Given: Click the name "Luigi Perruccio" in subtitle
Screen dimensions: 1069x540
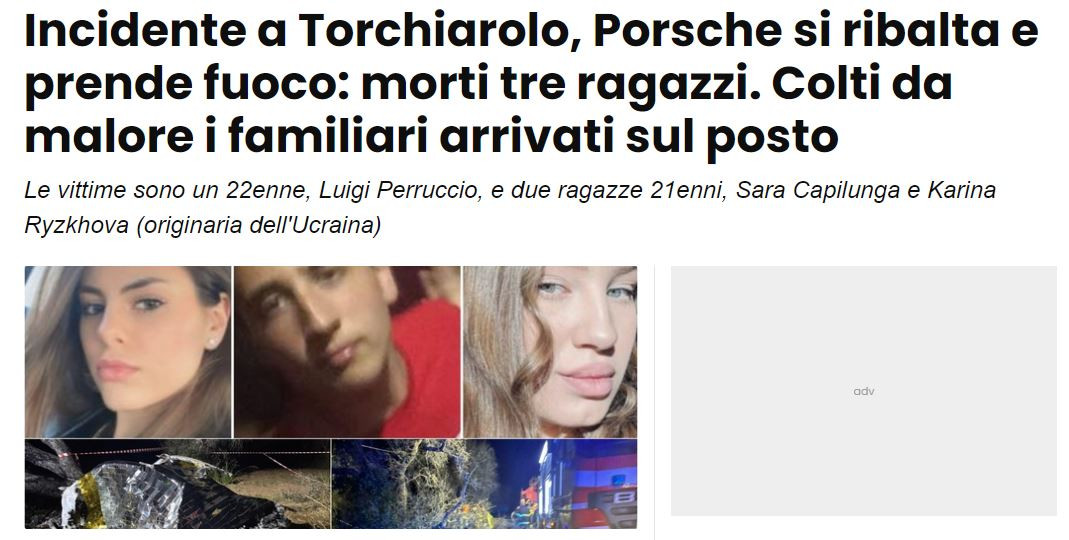Looking at the screenshot, I should pyautogui.click(x=398, y=191).
